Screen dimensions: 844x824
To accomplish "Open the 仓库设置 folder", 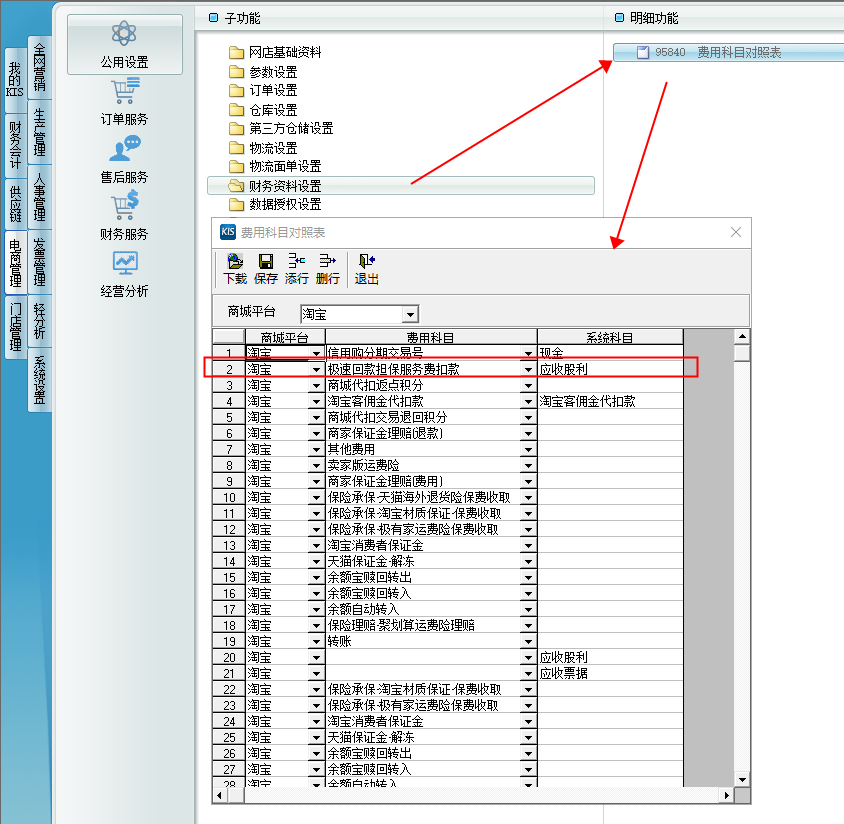I will click(x=263, y=110).
